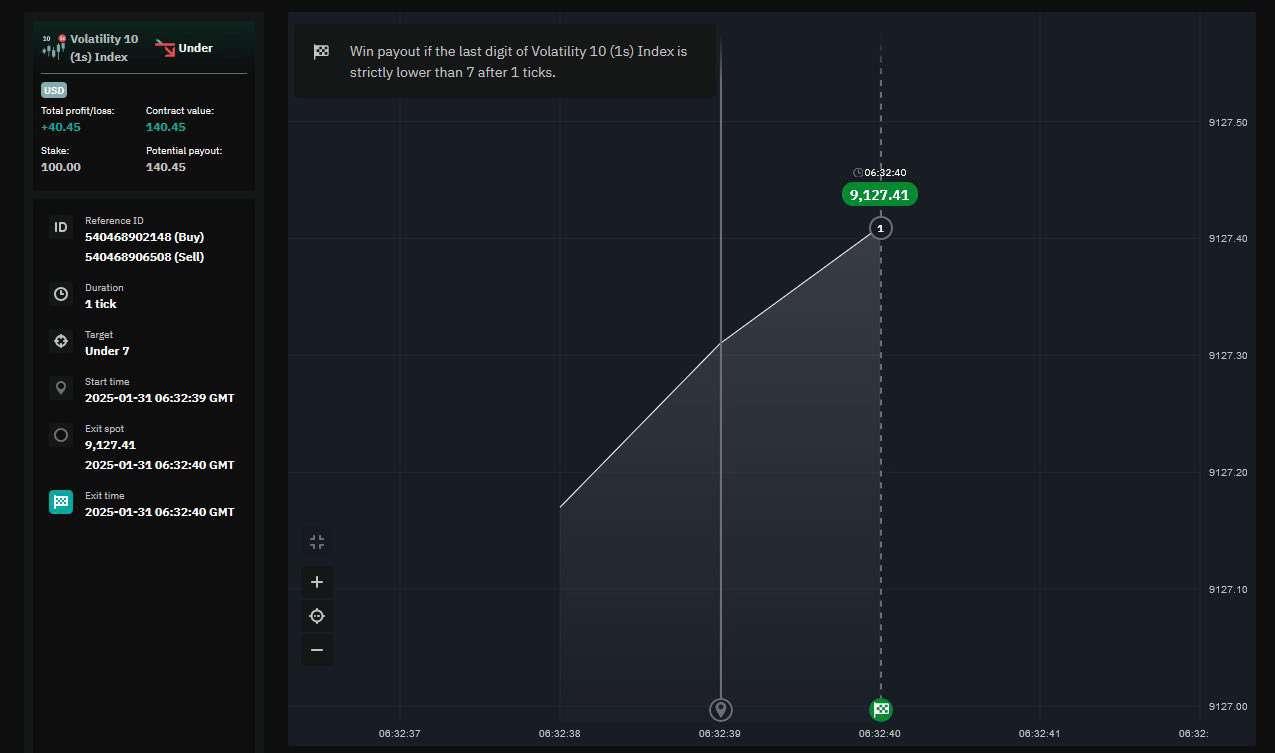Click the Exit spot circle icon
Viewport: 1275px width, 753px height.
(x=61, y=435)
